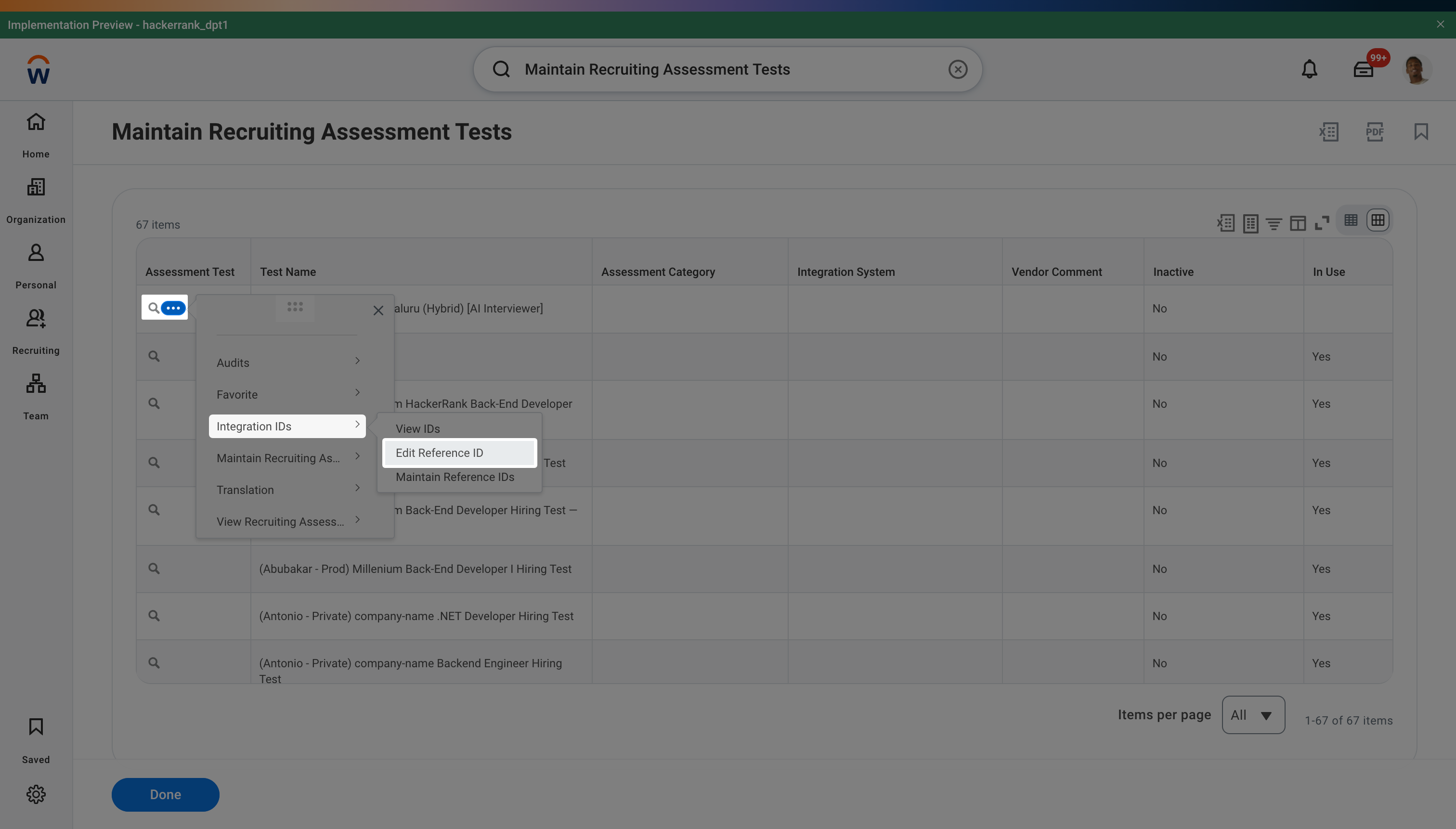Open the settings gear in sidebar
The height and width of the screenshot is (829, 1456).
click(x=36, y=794)
